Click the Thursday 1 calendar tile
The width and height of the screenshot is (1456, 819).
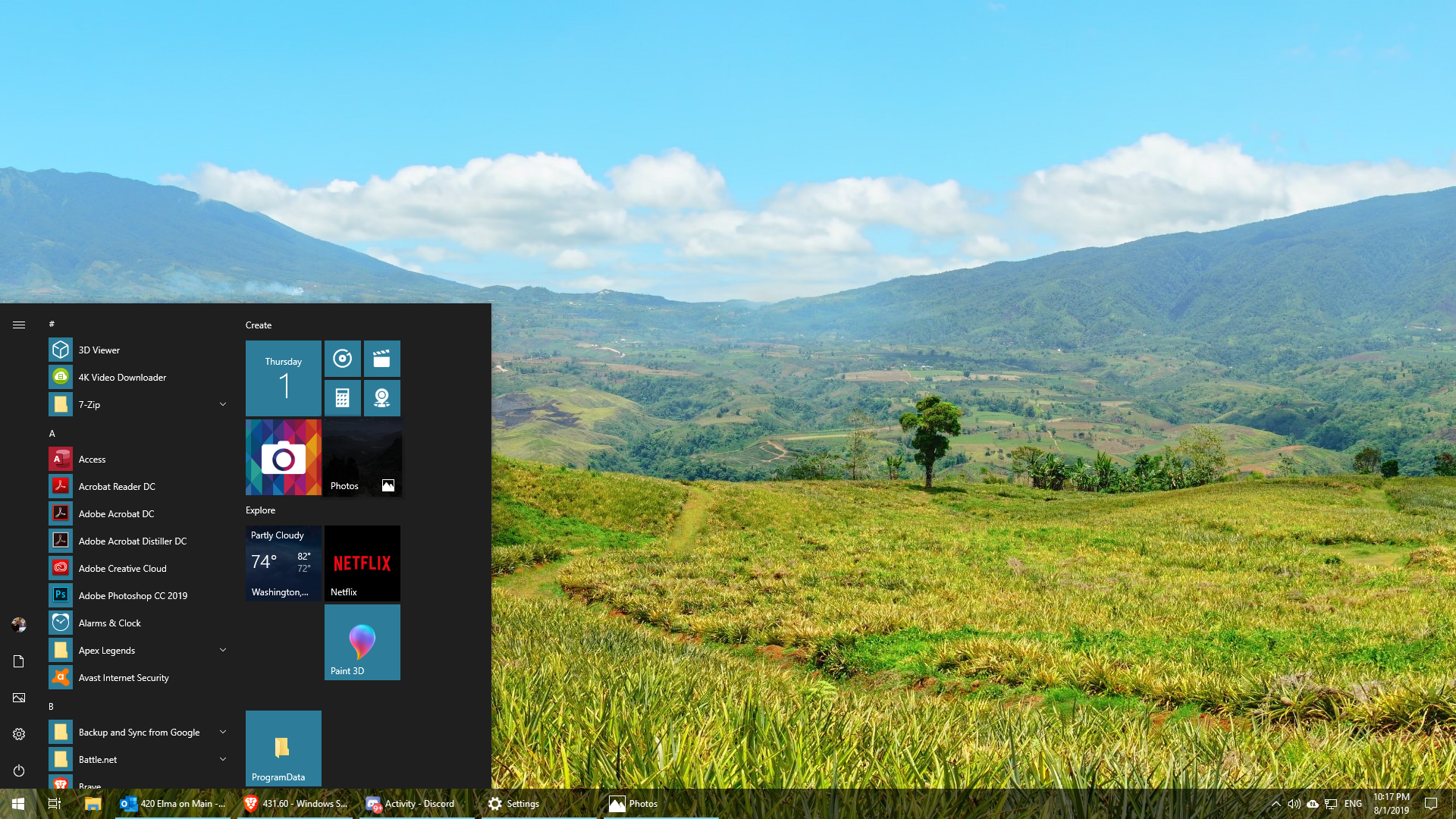(283, 377)
